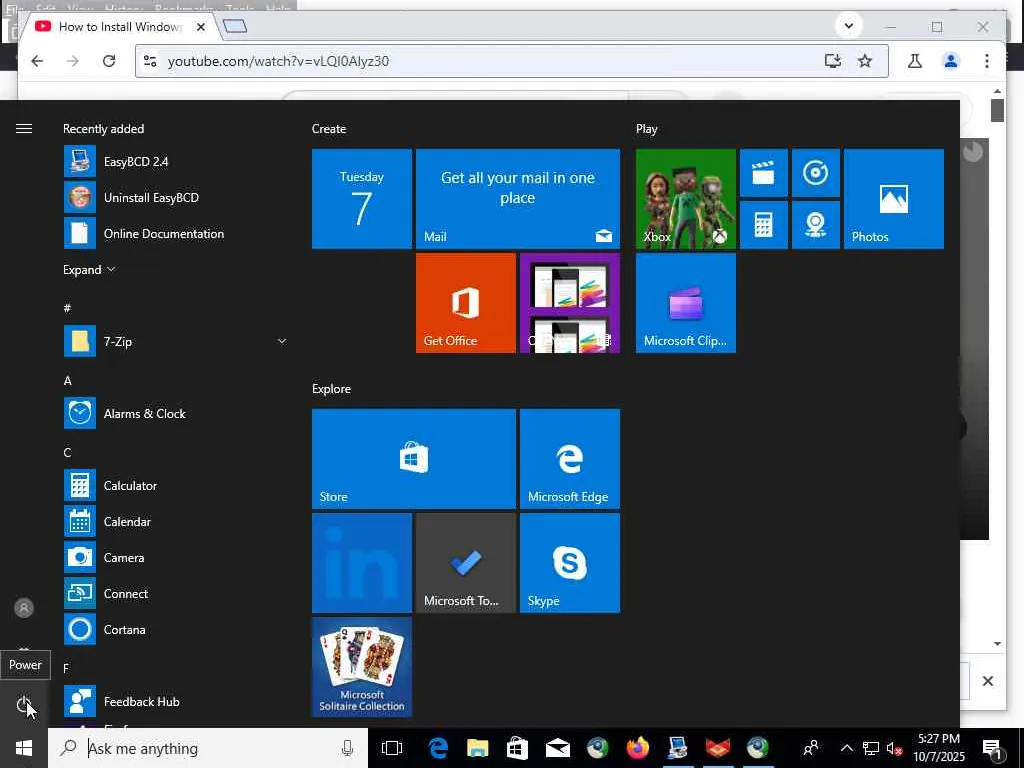1024x768 pixels.
Task: Open the LinkedIn tile
Action: (x=362, y=563)
